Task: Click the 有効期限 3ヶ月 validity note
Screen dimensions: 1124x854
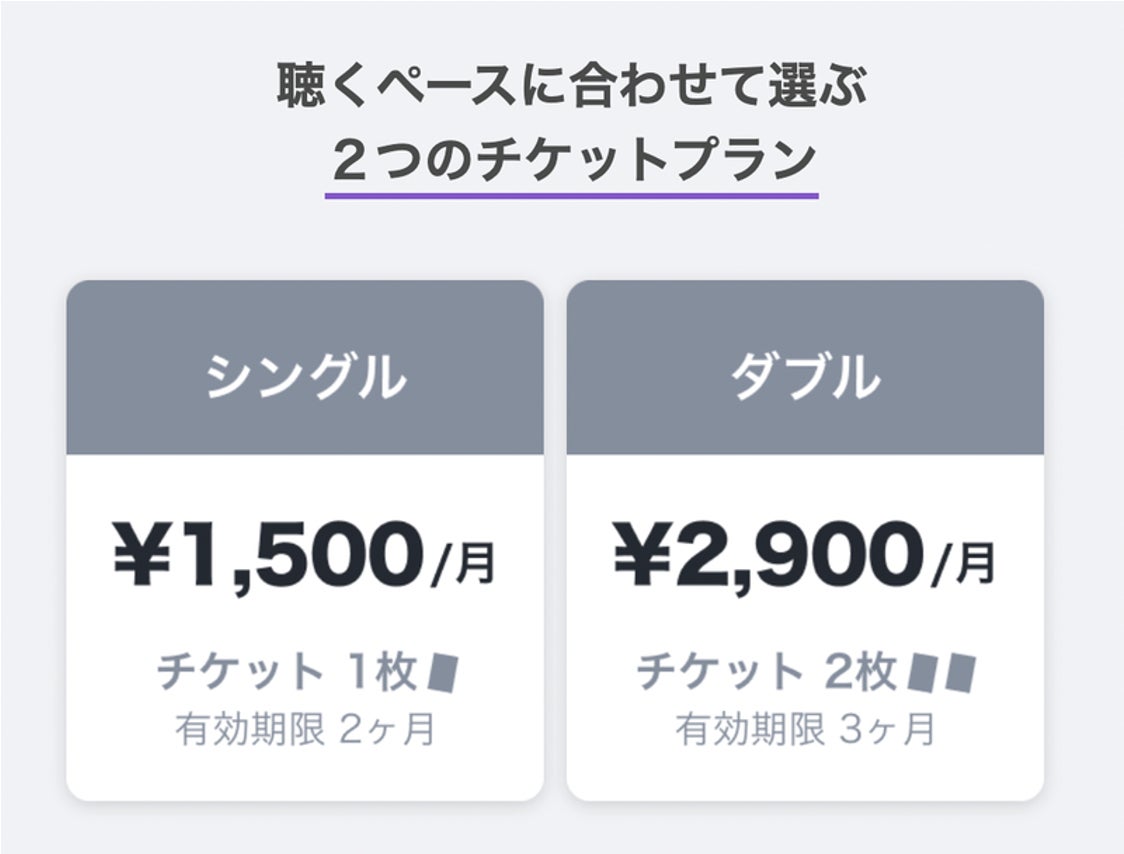Action: [805, 729]
